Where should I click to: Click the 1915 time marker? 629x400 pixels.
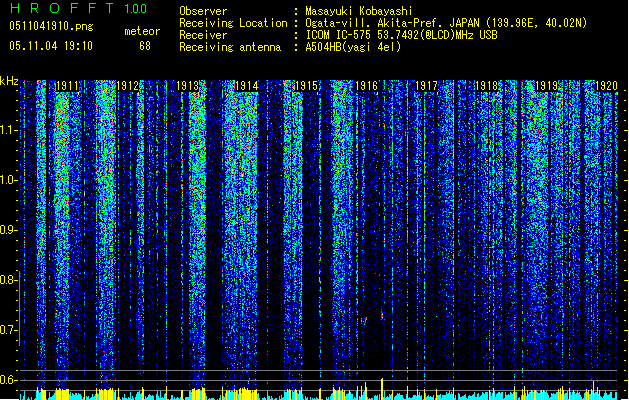(306, 86)
